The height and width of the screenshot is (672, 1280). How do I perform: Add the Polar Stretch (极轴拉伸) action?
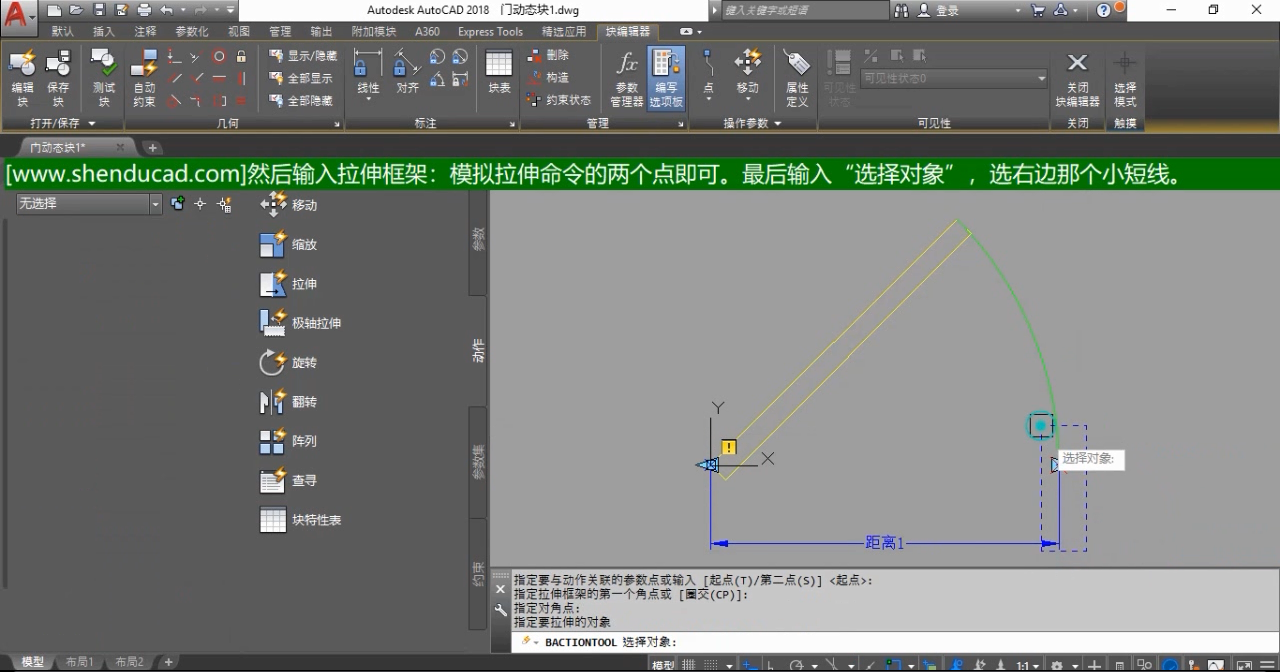pos(301,323)
